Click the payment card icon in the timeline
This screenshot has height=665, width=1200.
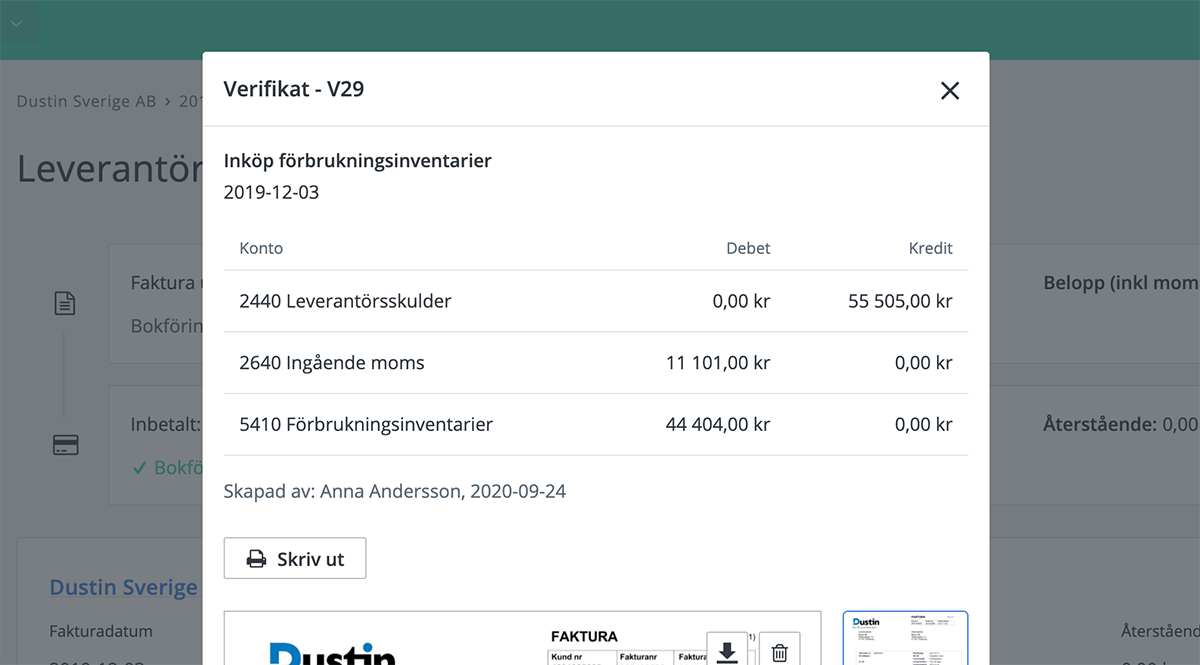[66, 446]
